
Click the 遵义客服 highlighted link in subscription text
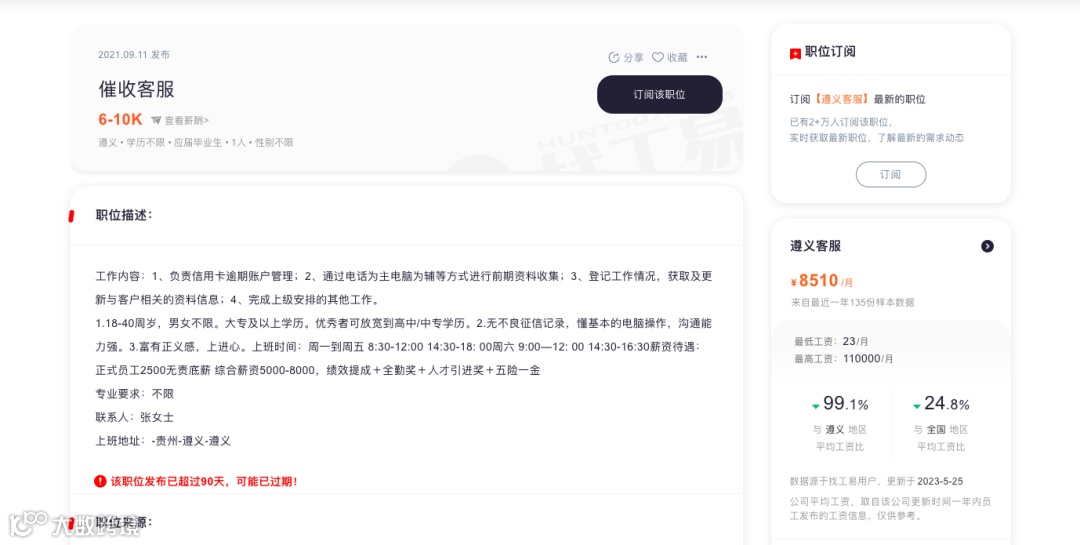(x=842, y=99)
